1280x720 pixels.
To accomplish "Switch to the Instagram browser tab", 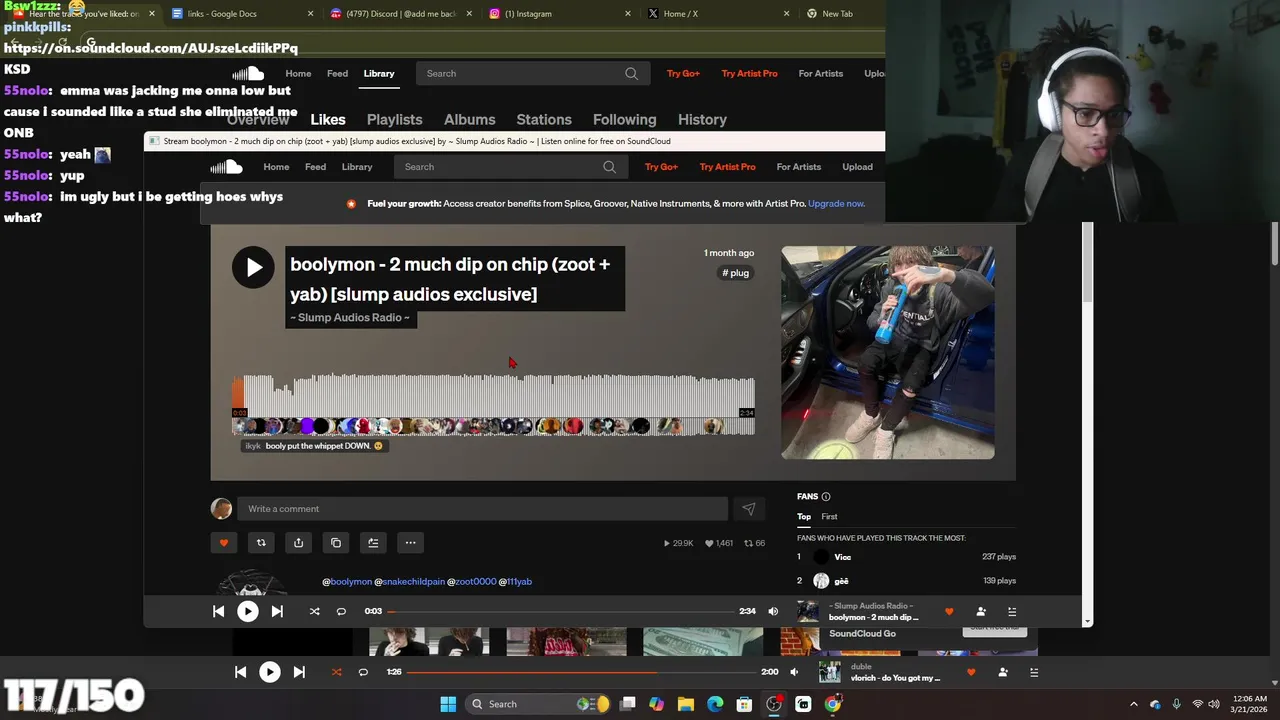I will pos(558,14).
